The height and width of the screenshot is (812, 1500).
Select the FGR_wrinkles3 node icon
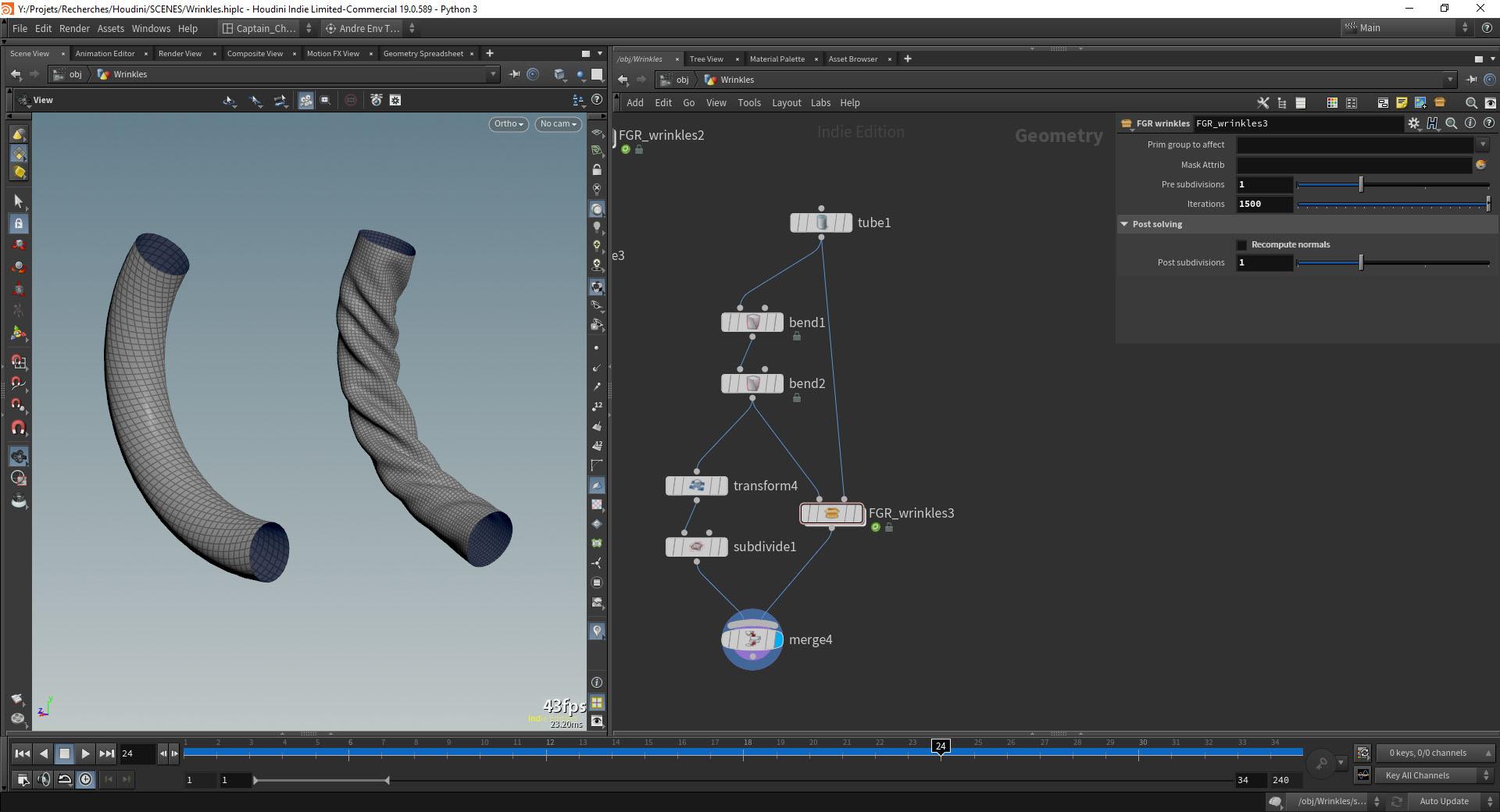[x=832, y=514]
